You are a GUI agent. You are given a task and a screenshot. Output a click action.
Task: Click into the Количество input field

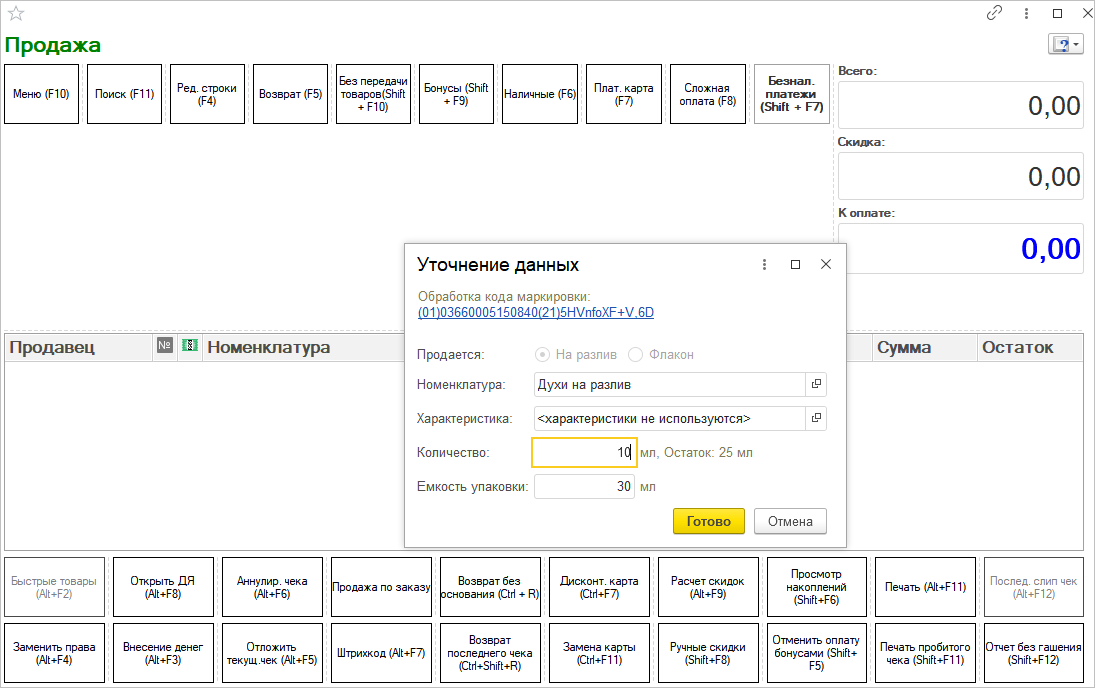pyautogui.click(x=583, y=453)
